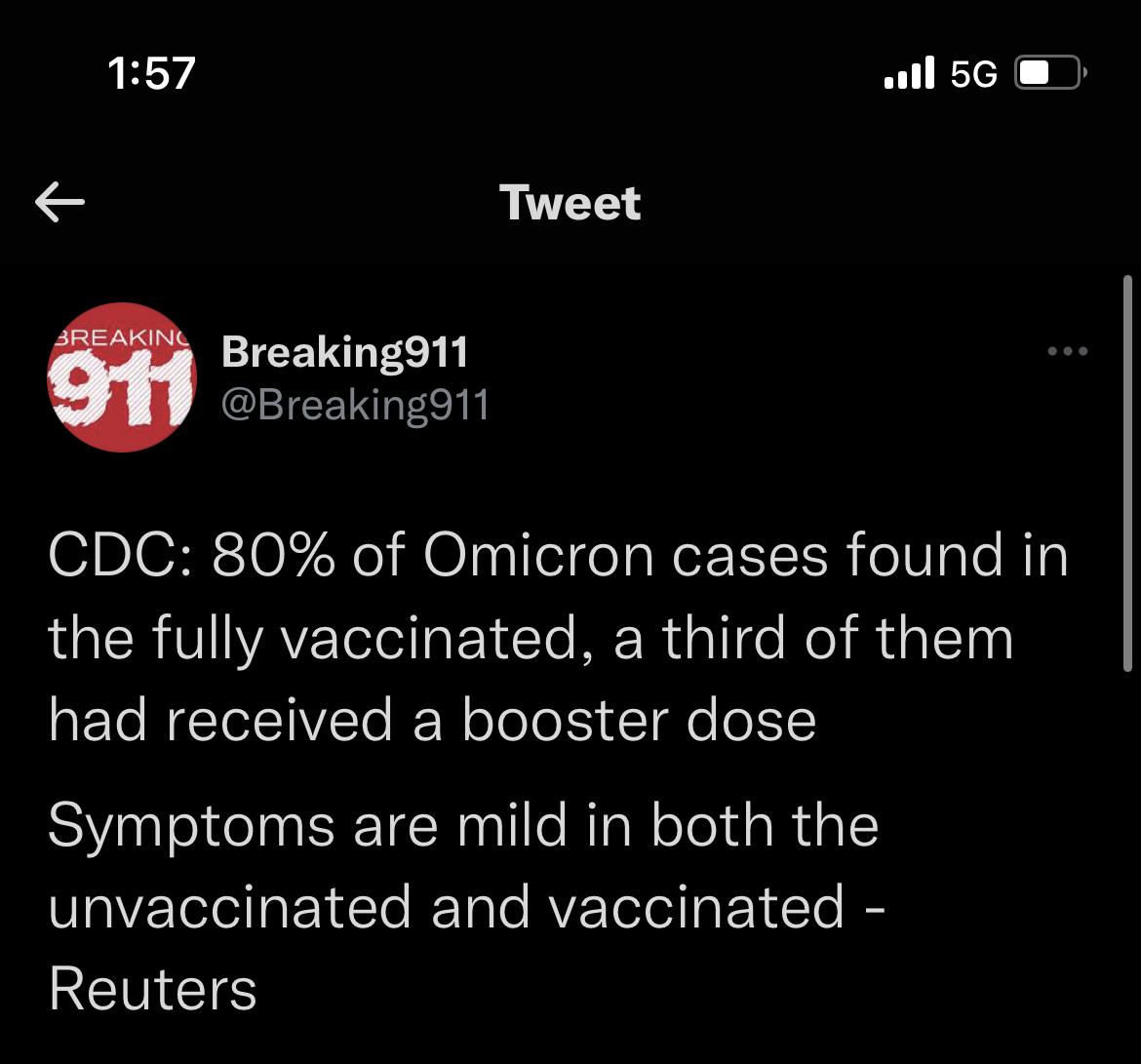The width and height of the screenshot is (1141, 1064).
Task: Open the Breaking911 profile avatar
Action: click(x=122, y=377)
